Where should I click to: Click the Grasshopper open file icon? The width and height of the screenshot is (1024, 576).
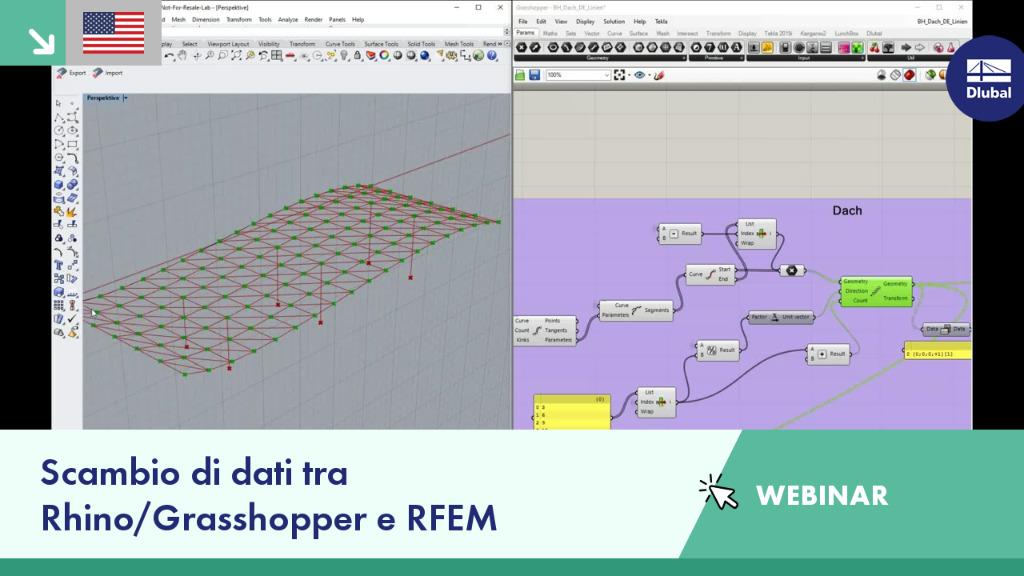point(520,75)
